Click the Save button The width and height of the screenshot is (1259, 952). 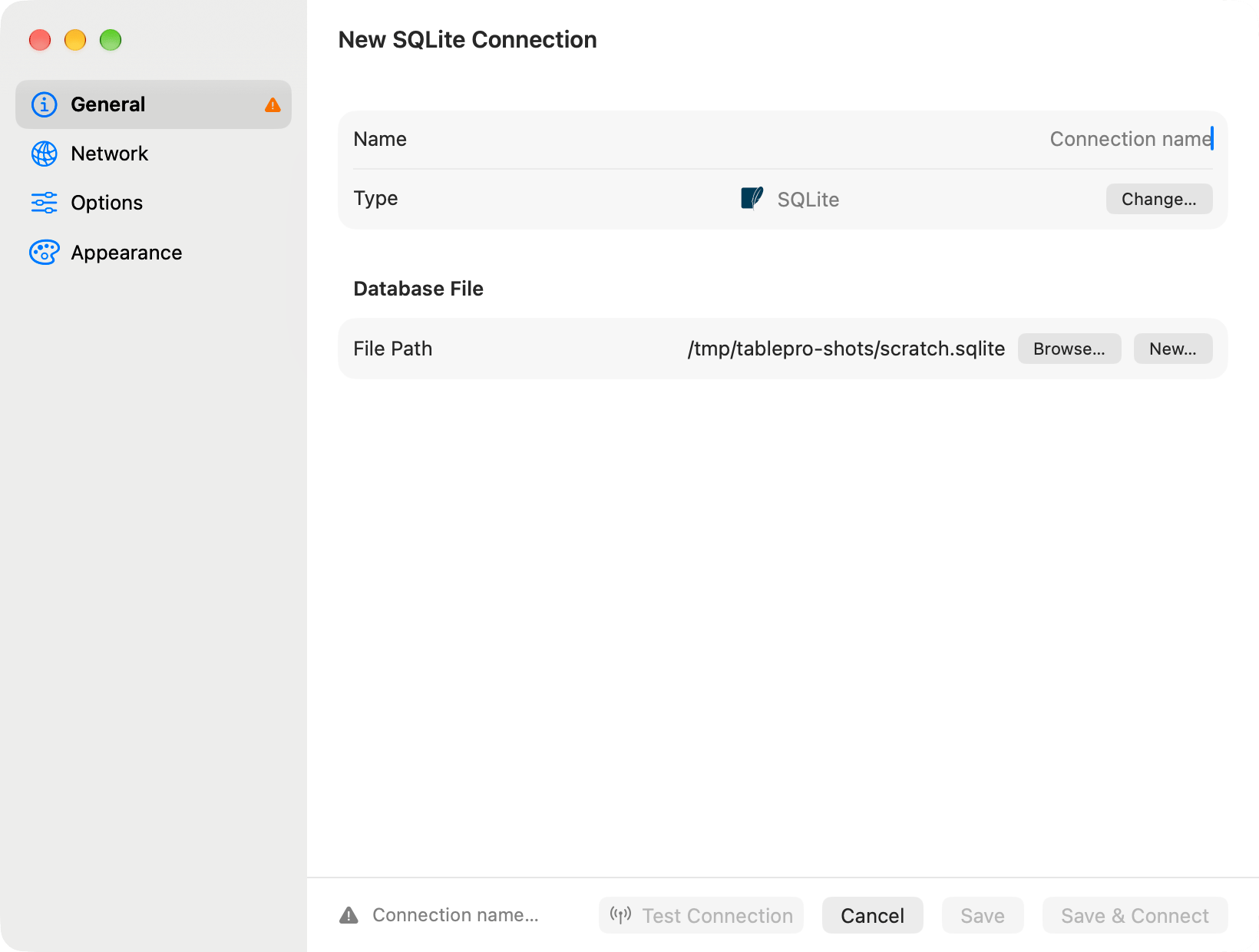pyautogui.click(x=983, y=915)
